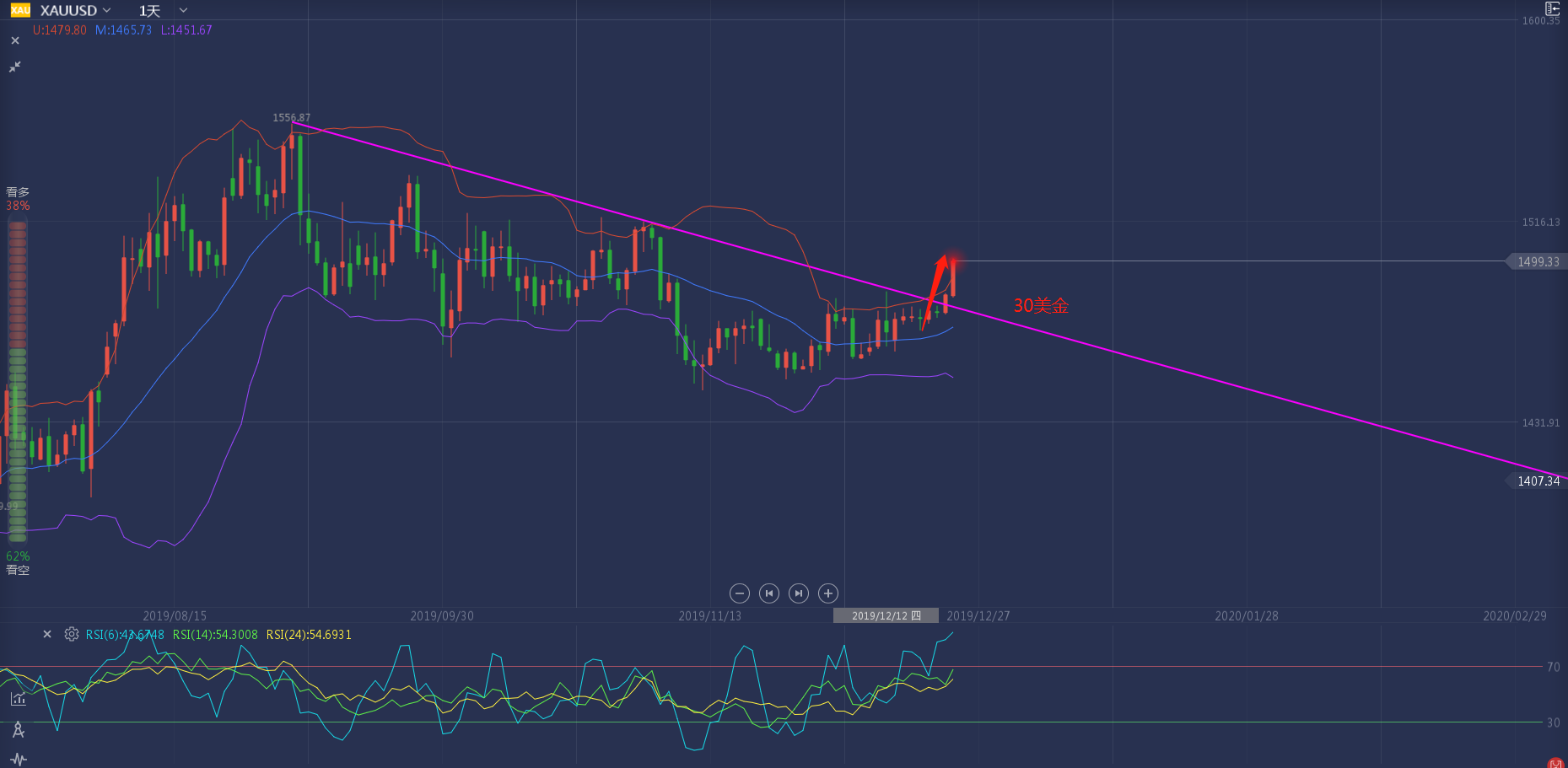The image size is (1568, 768).
Task: Click the red icon in bottom-right corner
Action: click(x=1556, y=763)
